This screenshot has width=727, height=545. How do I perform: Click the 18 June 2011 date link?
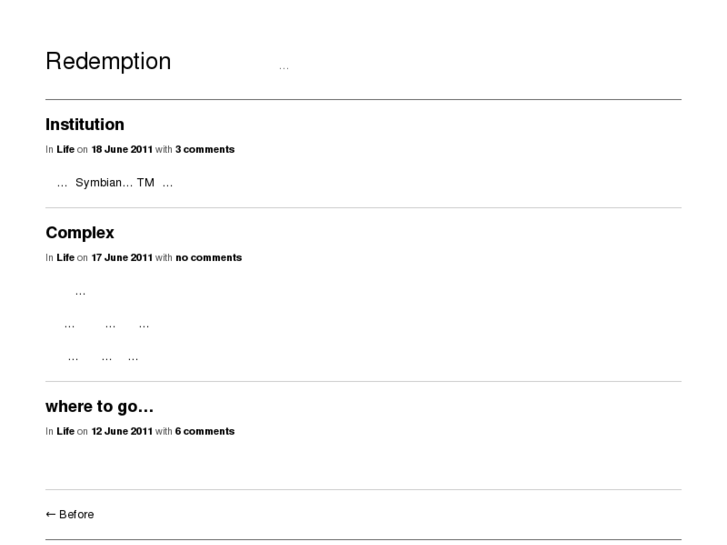click(x=121, y=149)
